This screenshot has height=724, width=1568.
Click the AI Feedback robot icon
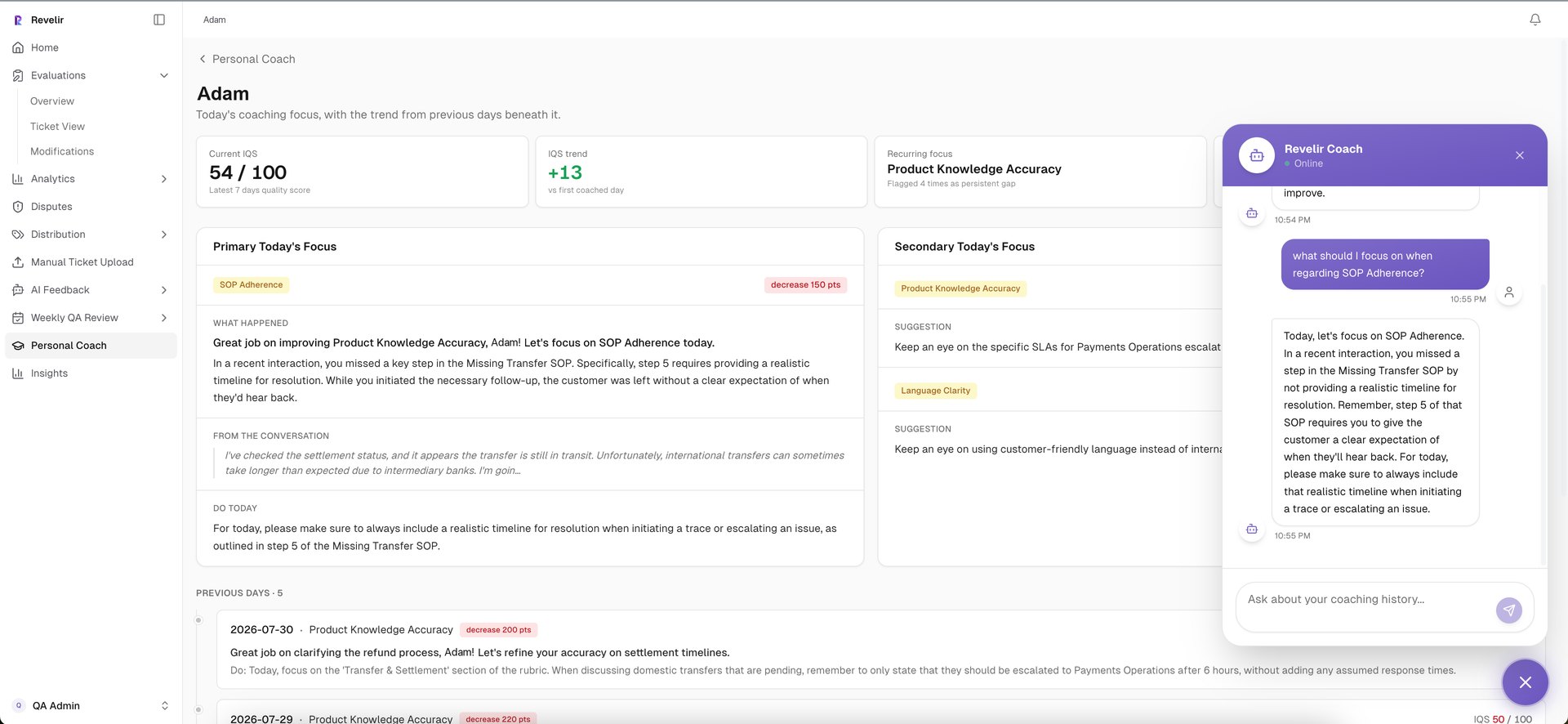tap(18, 290)
